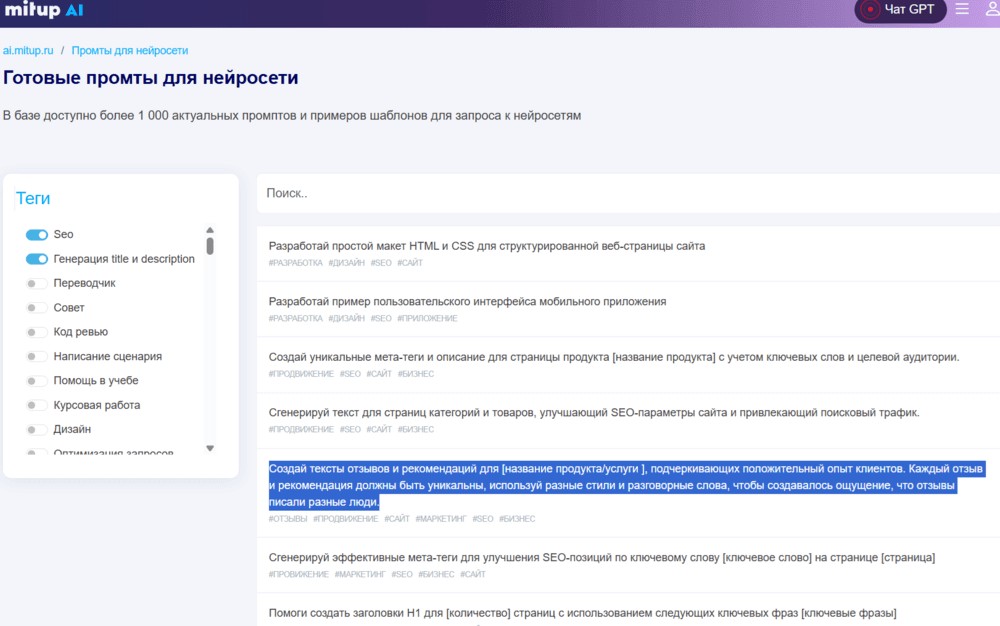
Task: Turn off Генерация title и description toggle
Action: [36, 259]
